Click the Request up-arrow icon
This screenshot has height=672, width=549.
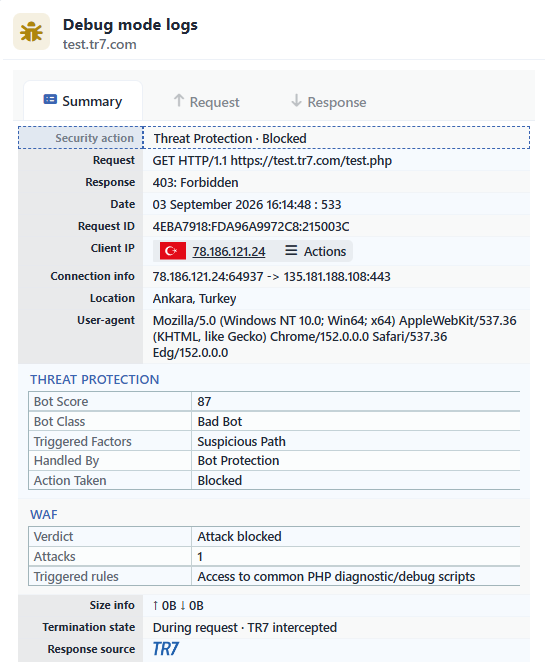click(179, 101)
